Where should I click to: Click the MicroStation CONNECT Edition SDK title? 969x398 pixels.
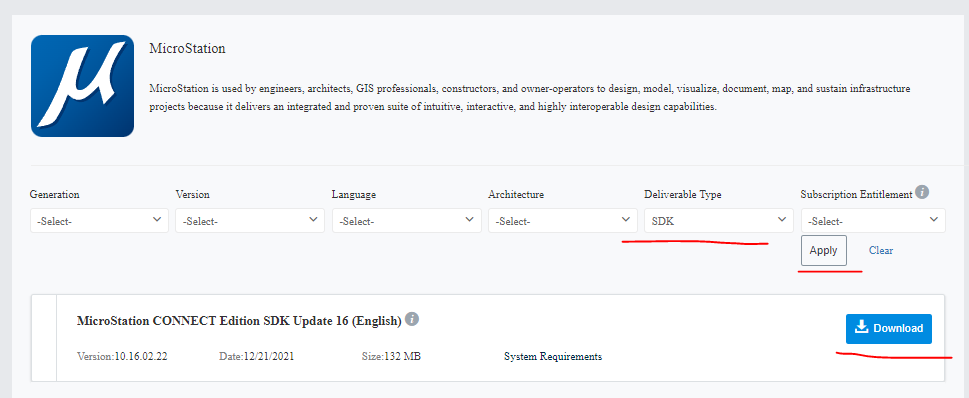coord(239,321)
